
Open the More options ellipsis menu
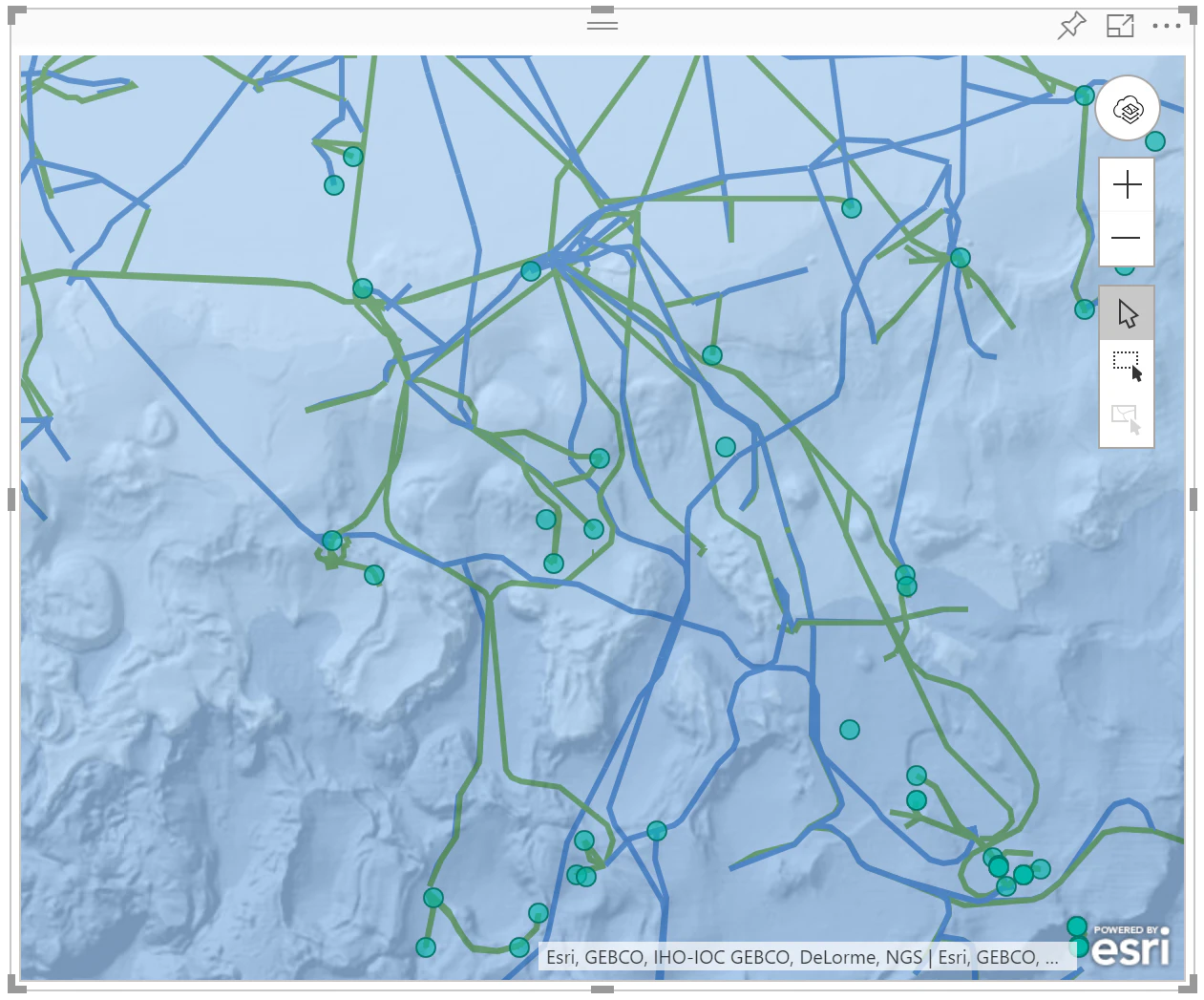click(1167, 26)
